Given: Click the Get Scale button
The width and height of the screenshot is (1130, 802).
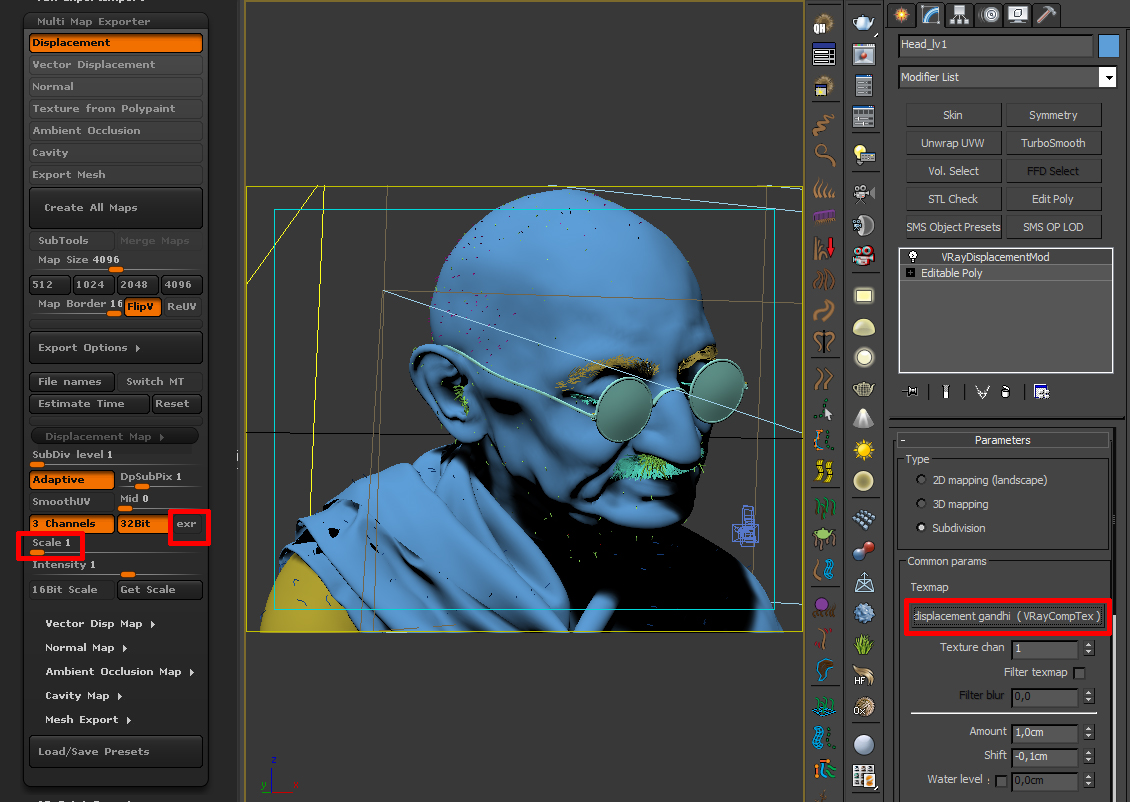Looking at the screenshot, I should [159, 589].
